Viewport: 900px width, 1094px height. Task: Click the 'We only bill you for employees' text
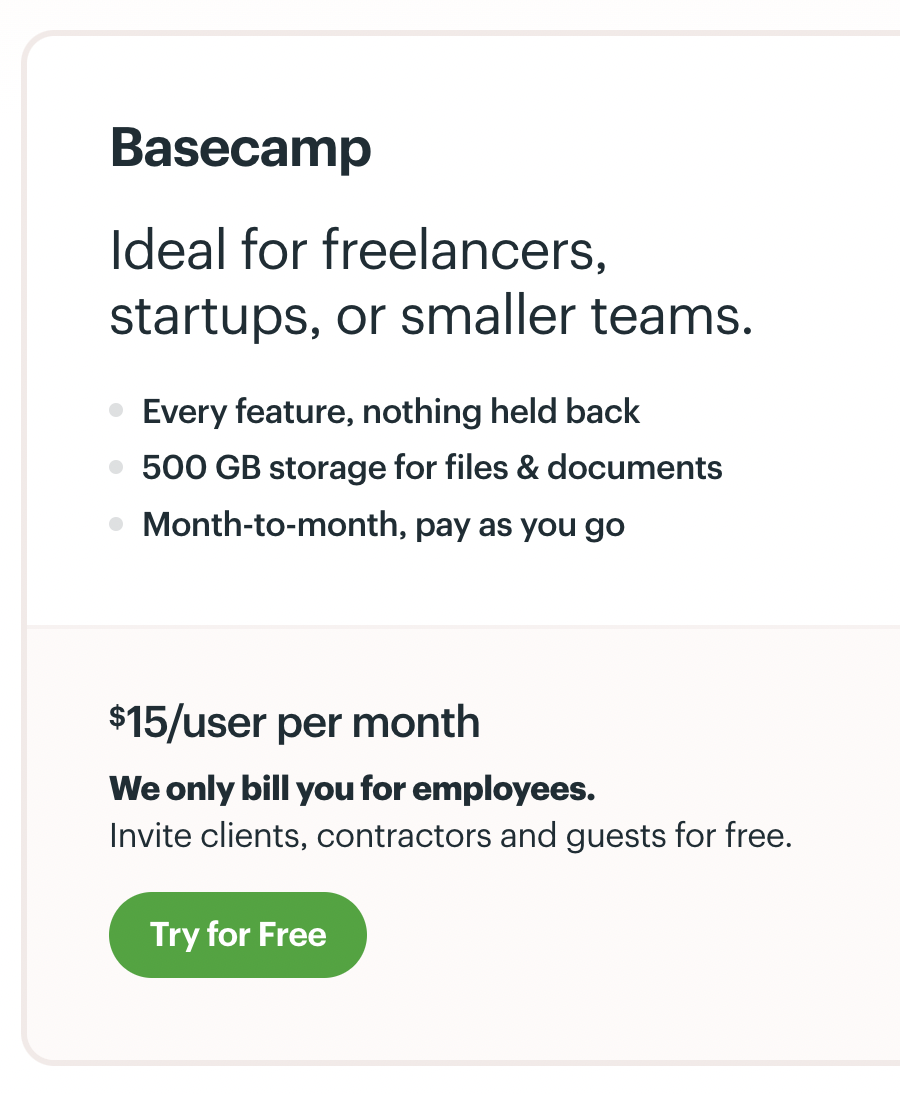click(351, 789)
